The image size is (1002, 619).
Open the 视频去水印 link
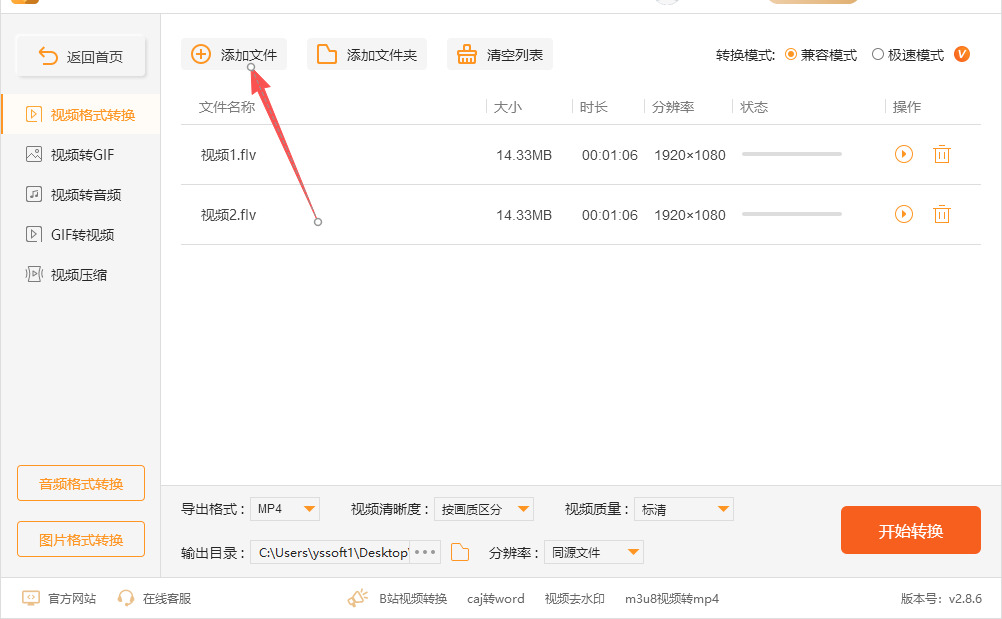574,599
